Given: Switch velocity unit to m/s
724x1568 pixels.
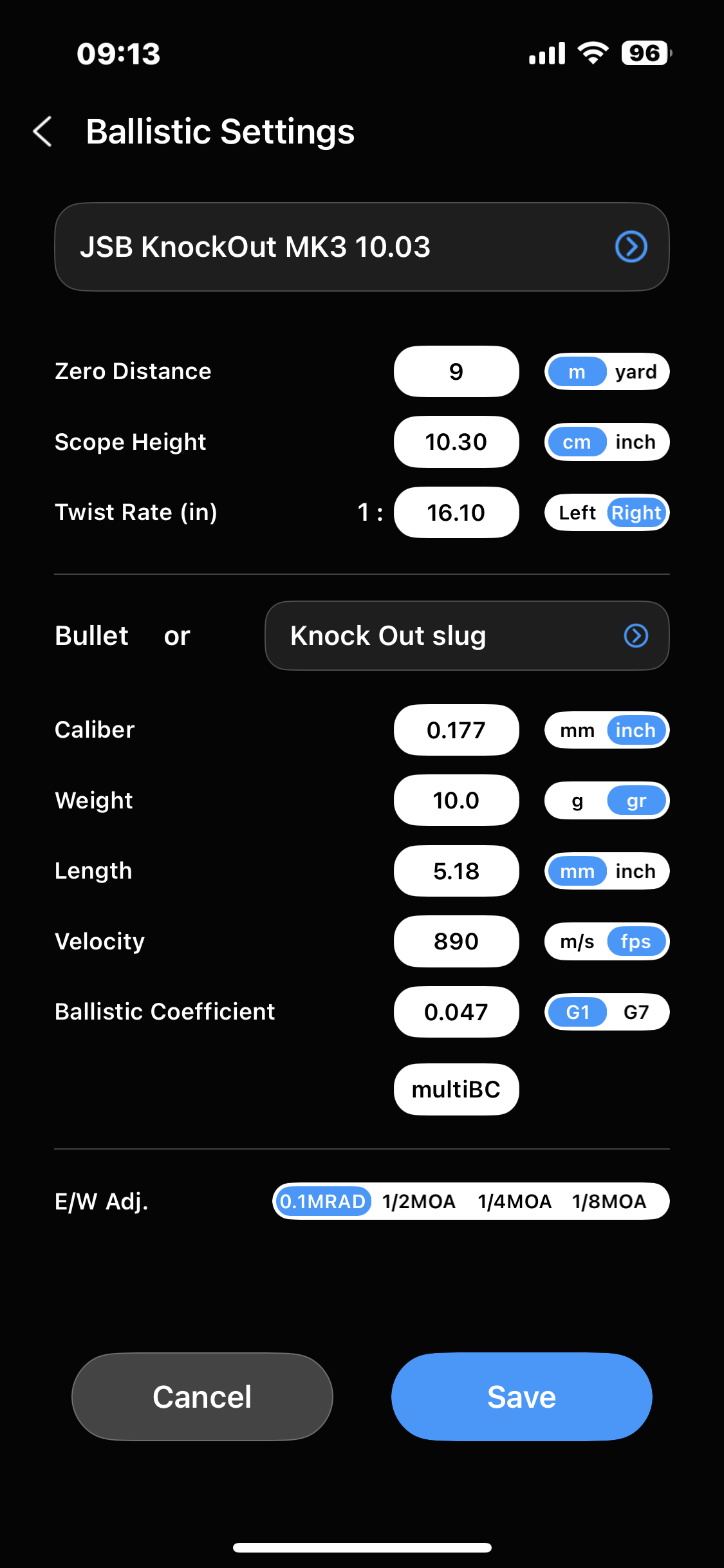Looking at the screenshot, I should tap(577, 942).
